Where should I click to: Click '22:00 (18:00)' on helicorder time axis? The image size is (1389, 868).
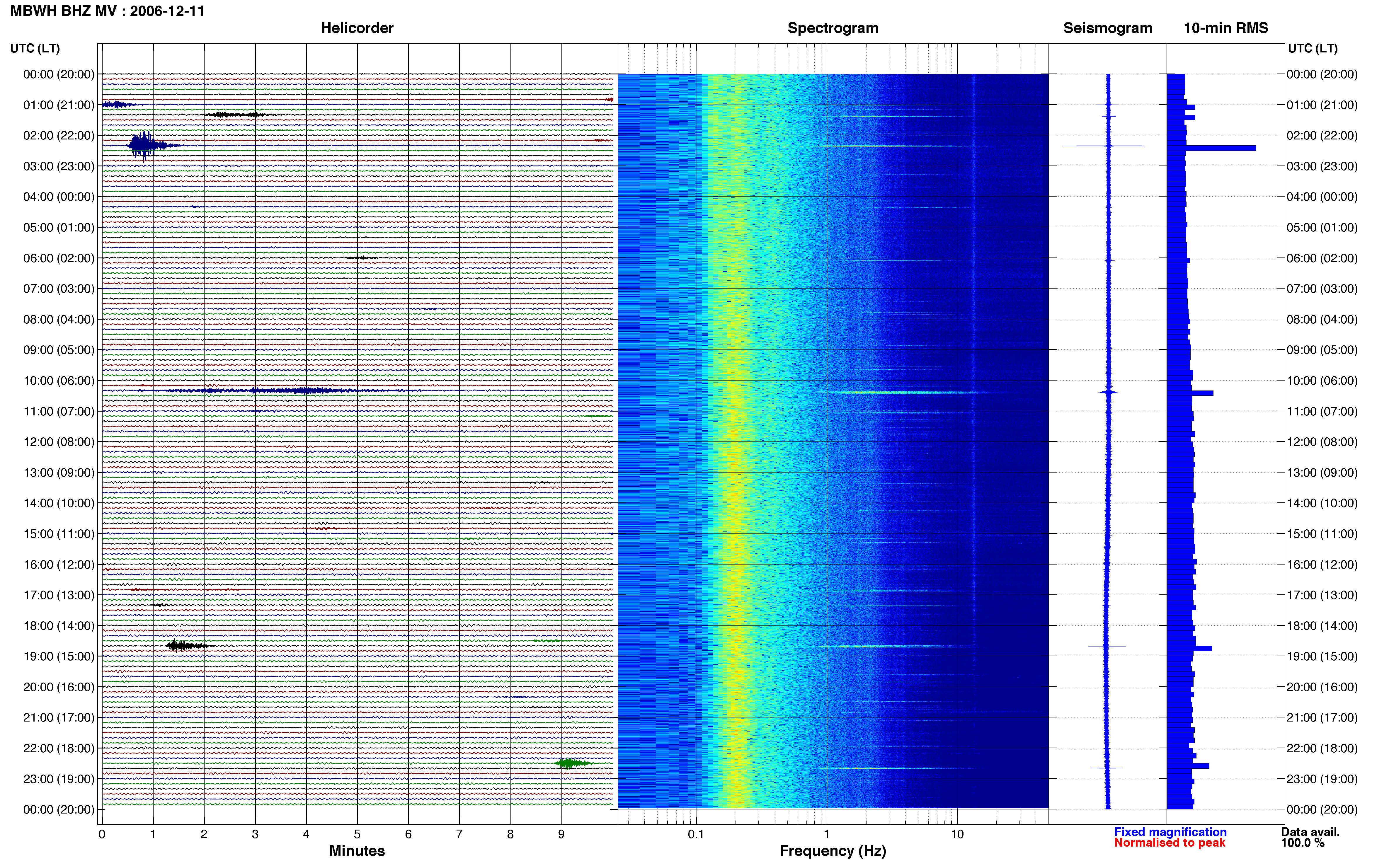pyautogui.click(x=59, y=748)
